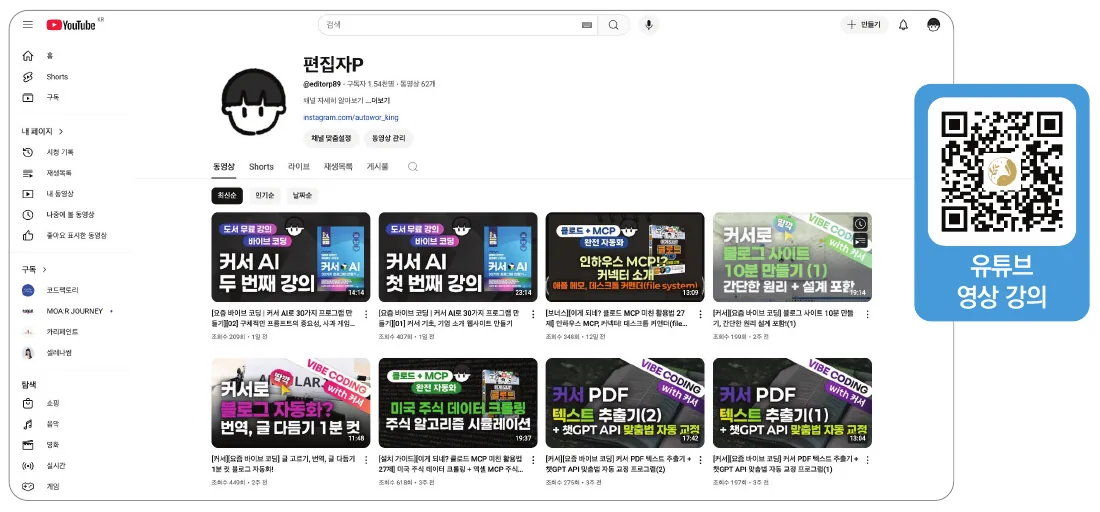Open account avatar menu at top right

(x=933, y=25)
